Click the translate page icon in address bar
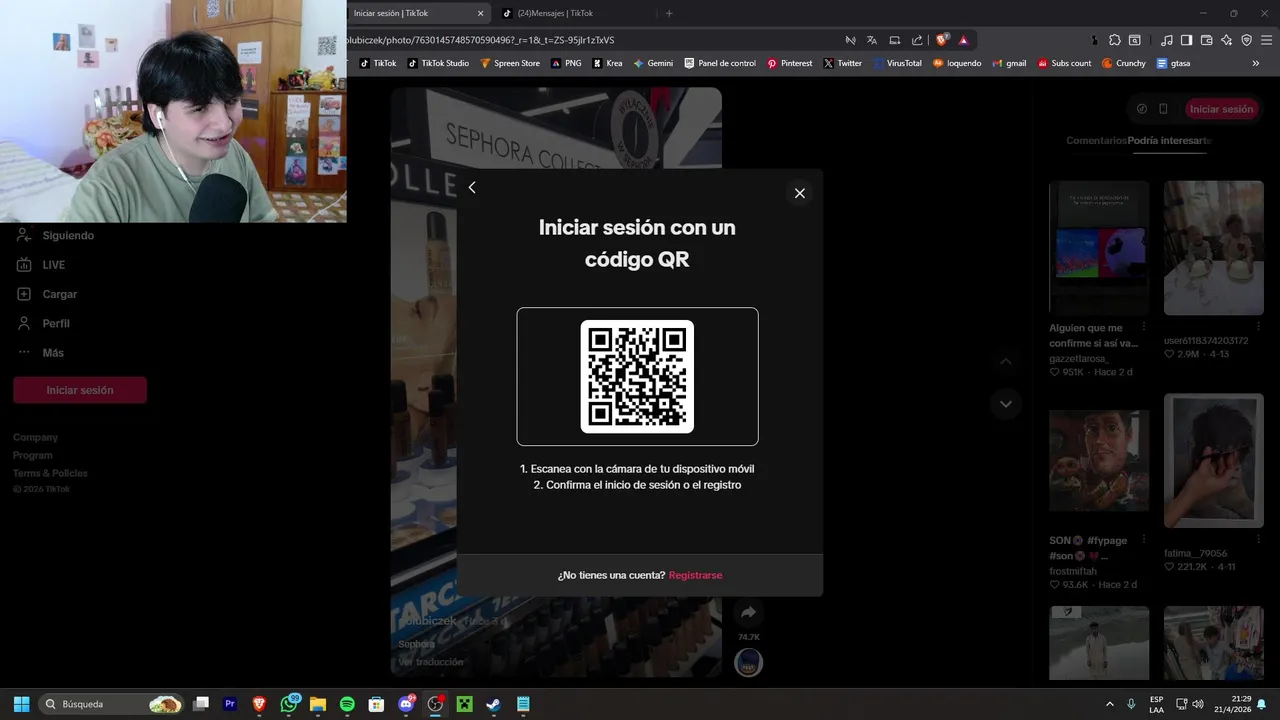Screen dimensions: 1280x720 click(872, 40)
